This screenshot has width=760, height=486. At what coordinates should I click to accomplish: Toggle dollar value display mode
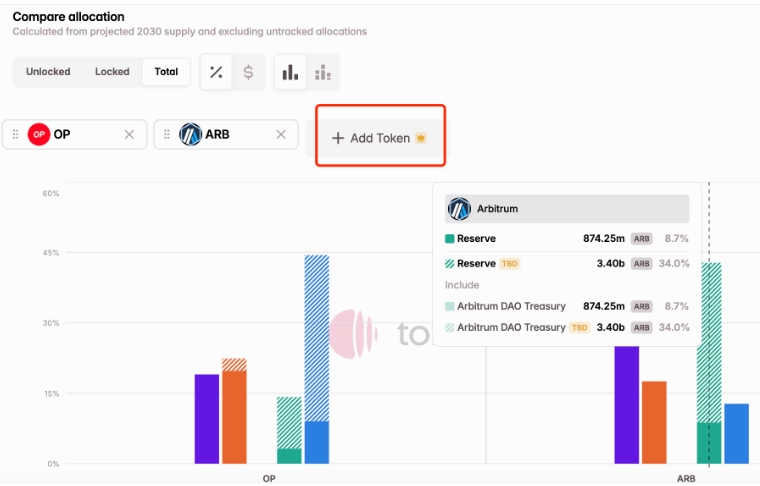(248, 72)
